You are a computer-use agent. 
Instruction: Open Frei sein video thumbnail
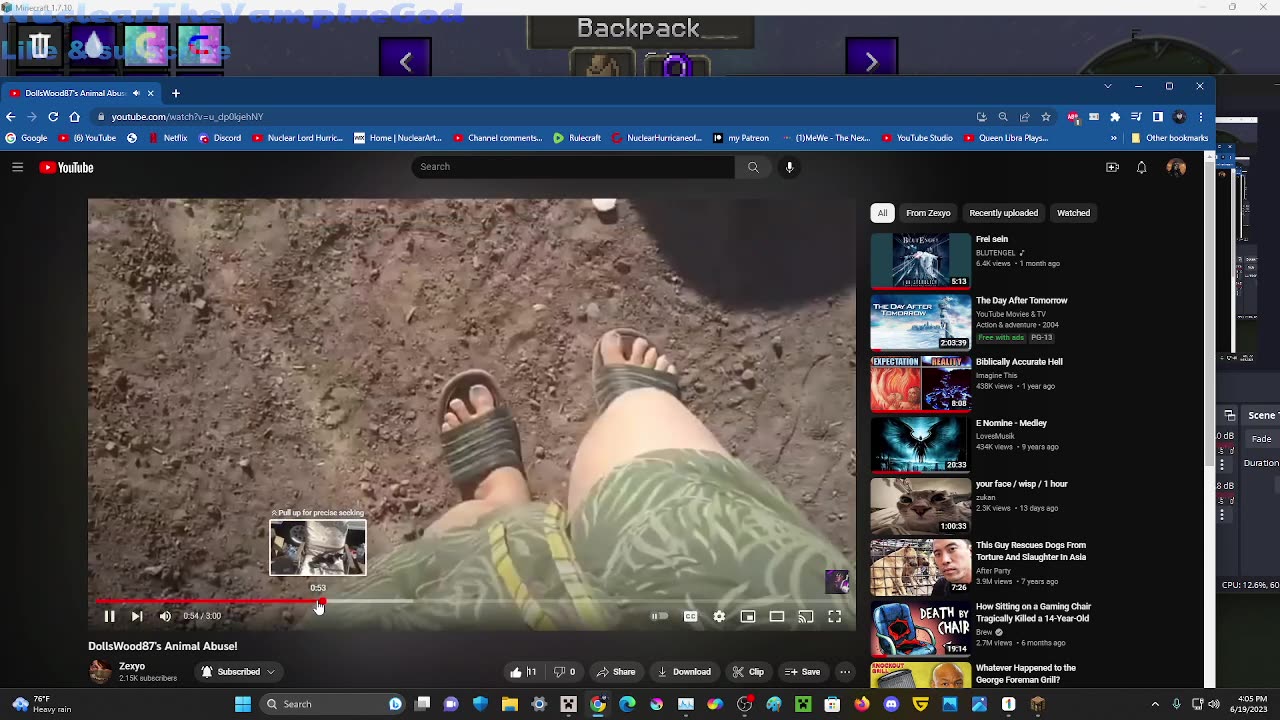coord(920,261)
